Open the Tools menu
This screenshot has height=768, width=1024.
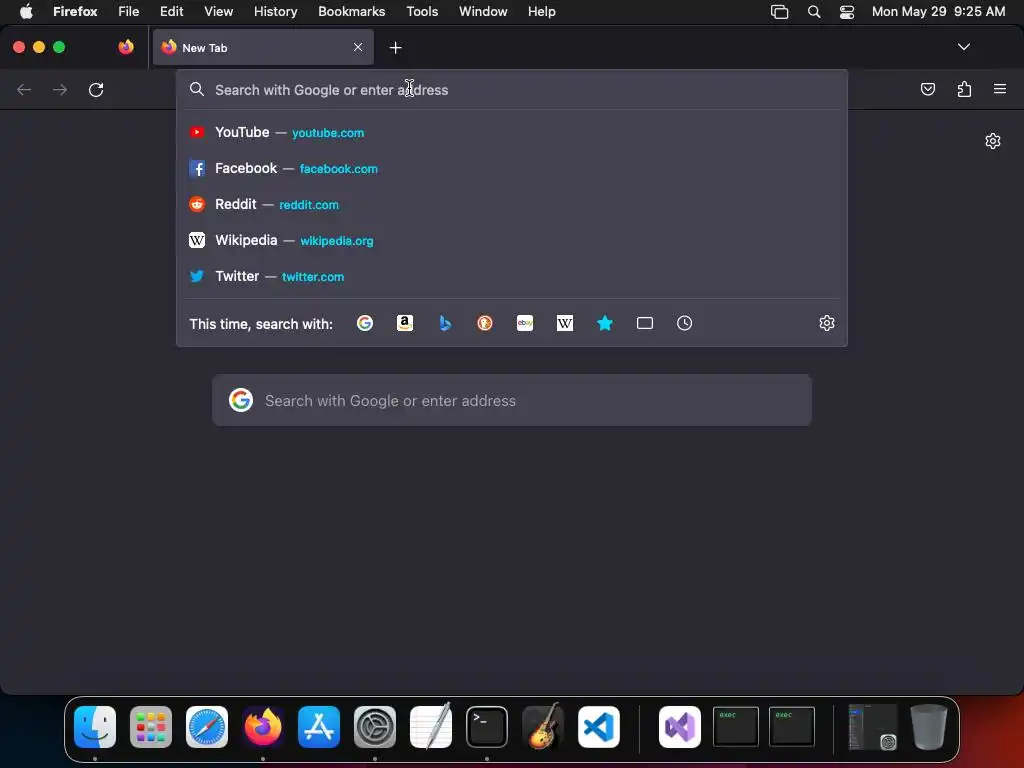pos(422,11)
